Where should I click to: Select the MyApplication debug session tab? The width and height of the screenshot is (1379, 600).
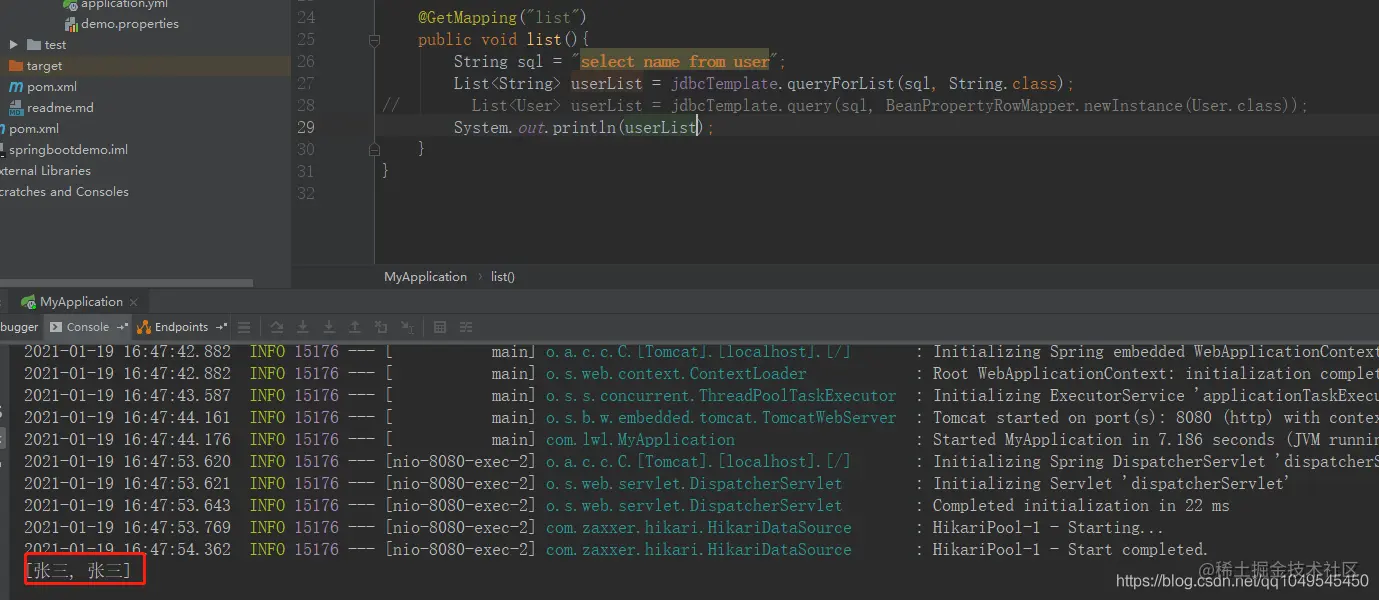(x=81, y=302)
